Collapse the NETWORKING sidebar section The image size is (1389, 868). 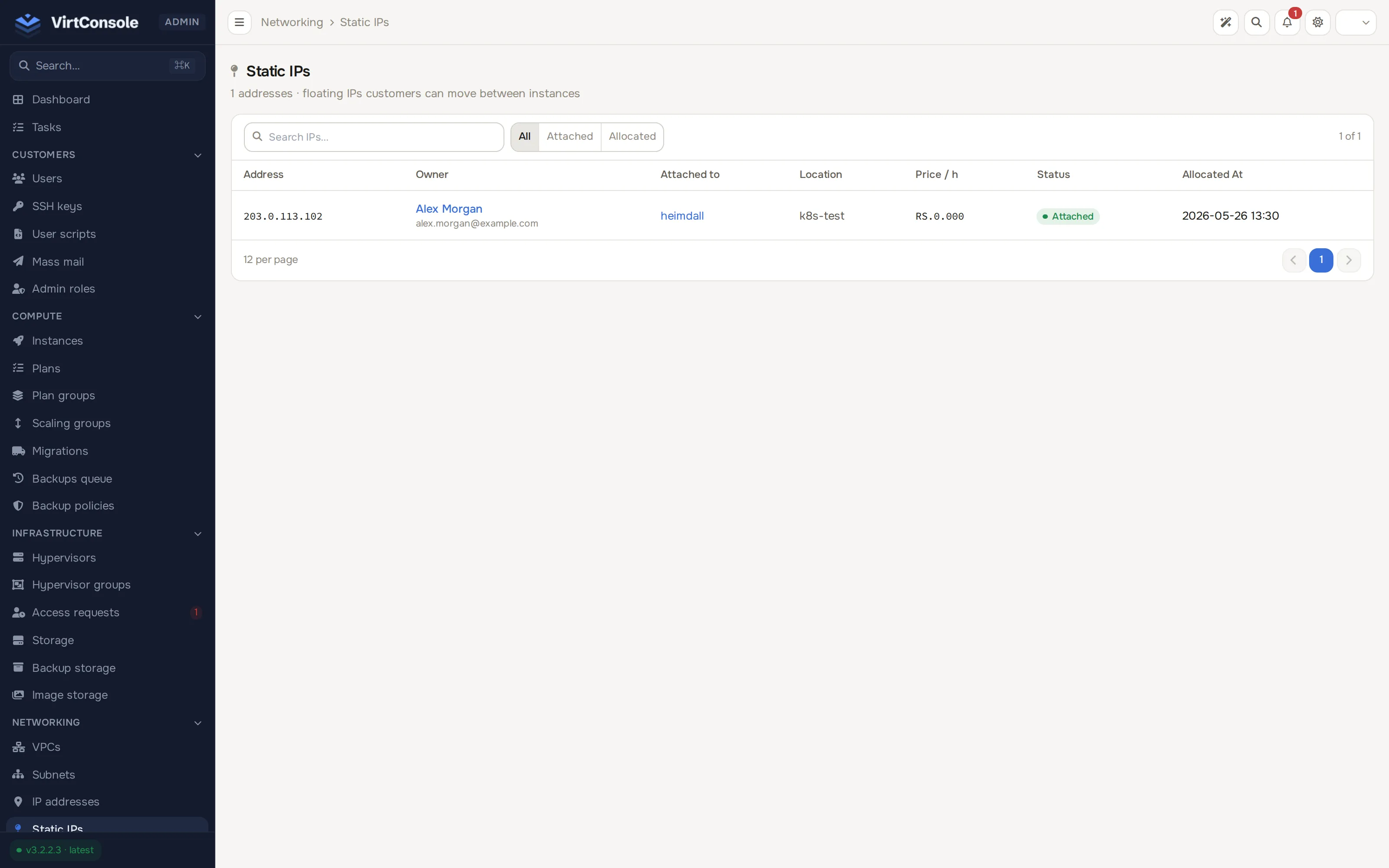[107, 722]
